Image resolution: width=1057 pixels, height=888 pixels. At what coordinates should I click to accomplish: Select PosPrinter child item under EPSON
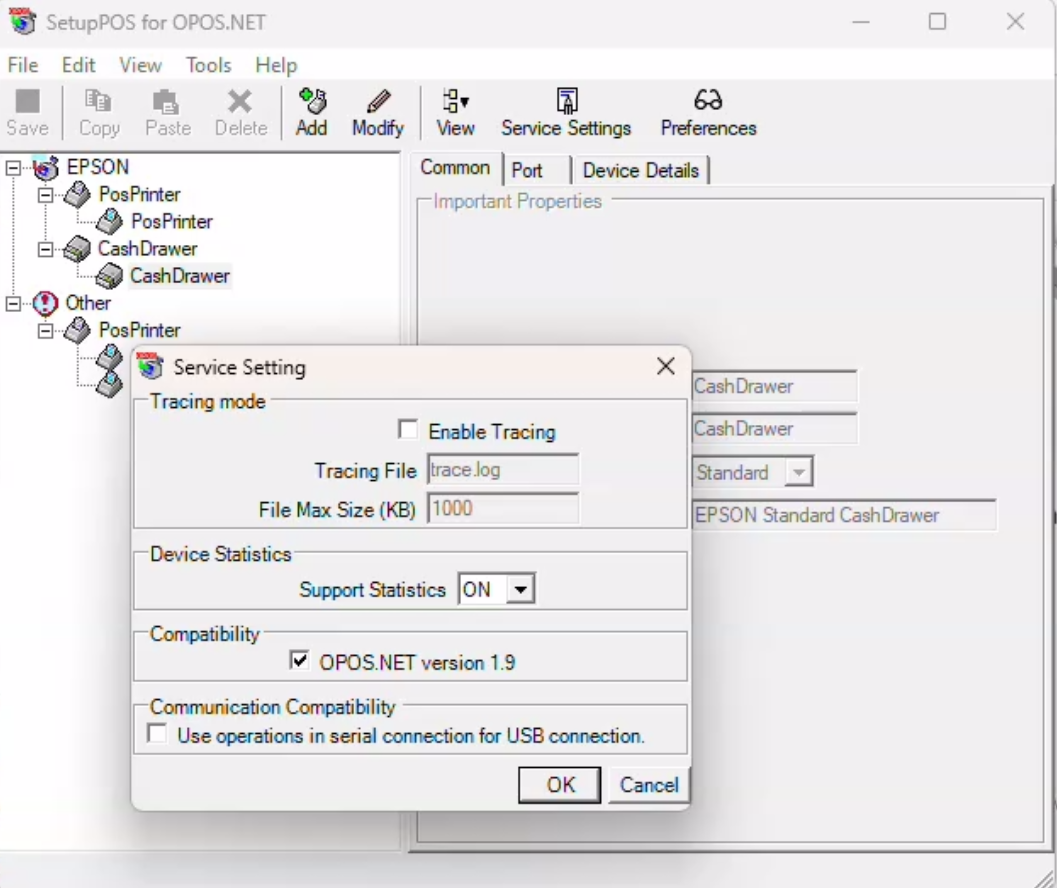point(172,221)
